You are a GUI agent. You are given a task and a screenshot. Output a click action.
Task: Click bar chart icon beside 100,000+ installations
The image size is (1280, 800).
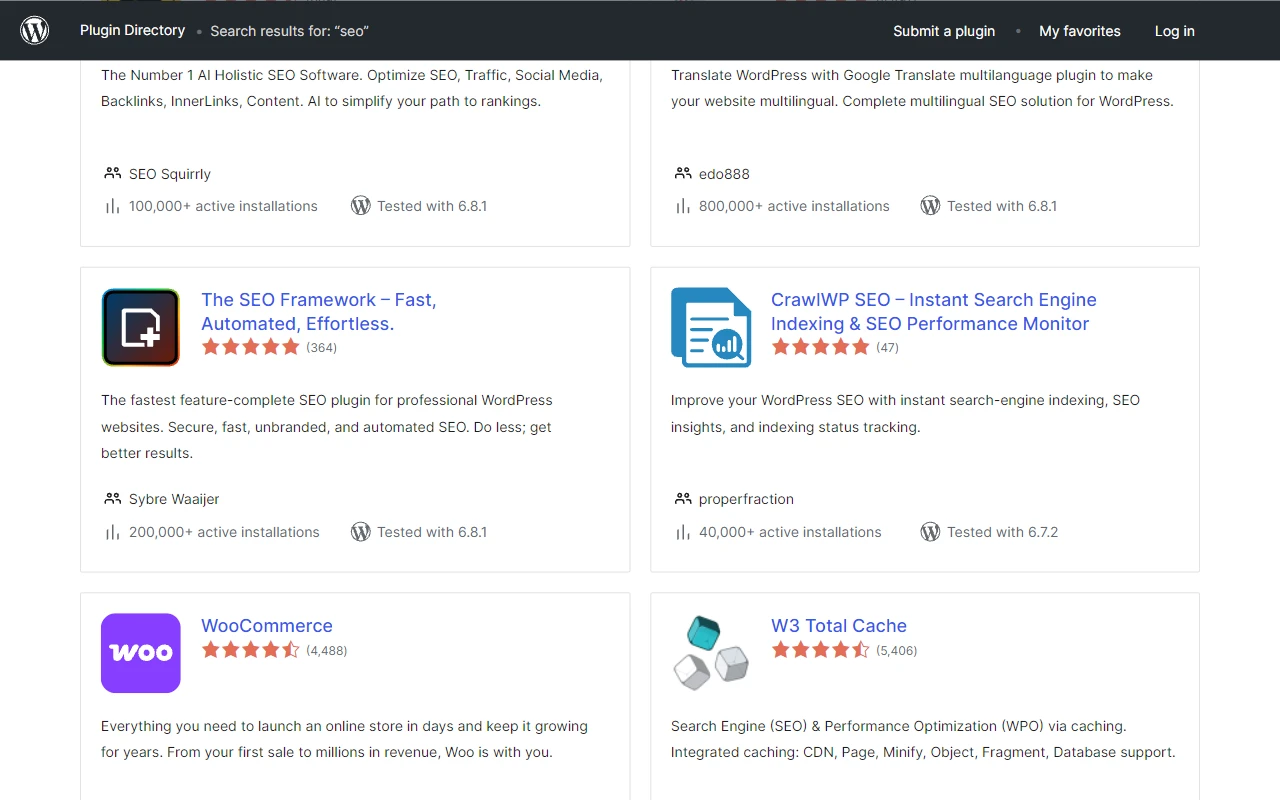pos(112,206)
